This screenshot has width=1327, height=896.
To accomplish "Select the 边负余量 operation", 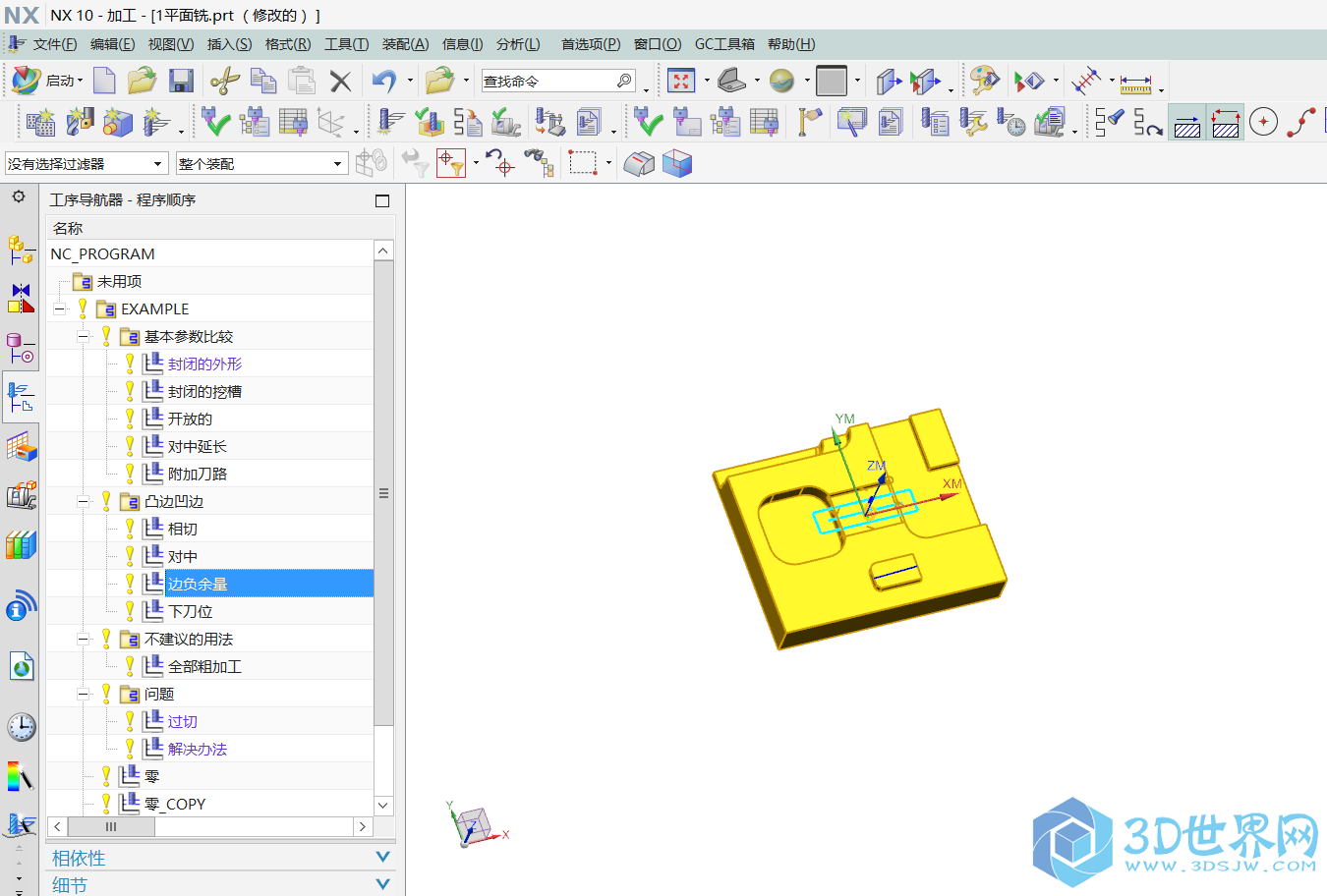I will (x=197, y=584).
